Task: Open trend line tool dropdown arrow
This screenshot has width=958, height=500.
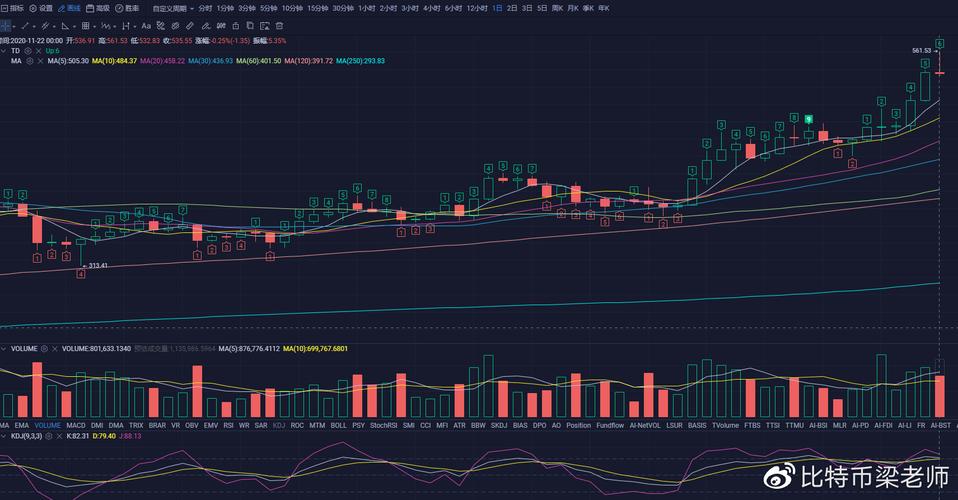Action: [x=34, y=26]
